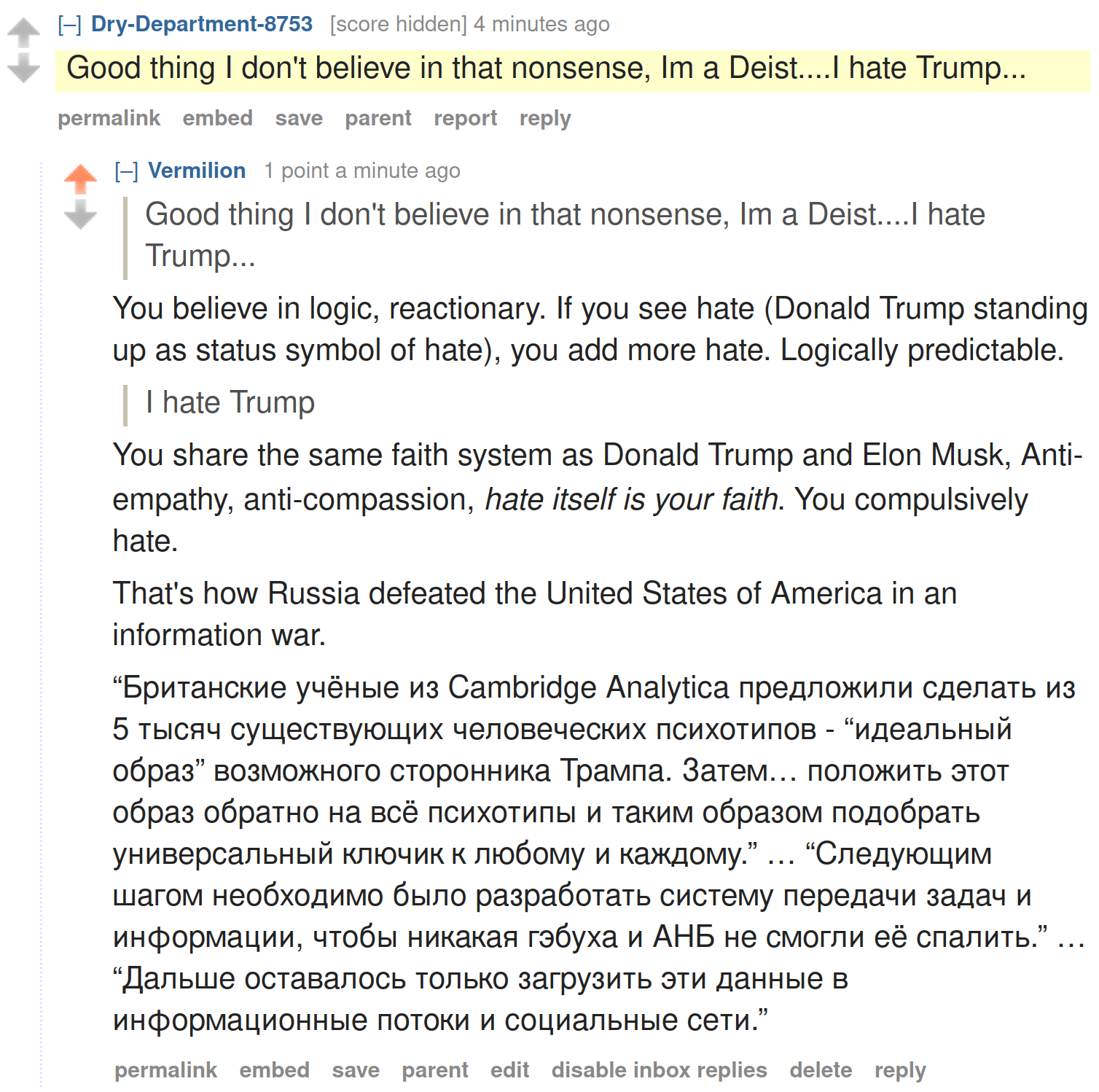Save Vermilion's comment
The height and width of the screenshot is (1092, 1099).
[356, 1070]
